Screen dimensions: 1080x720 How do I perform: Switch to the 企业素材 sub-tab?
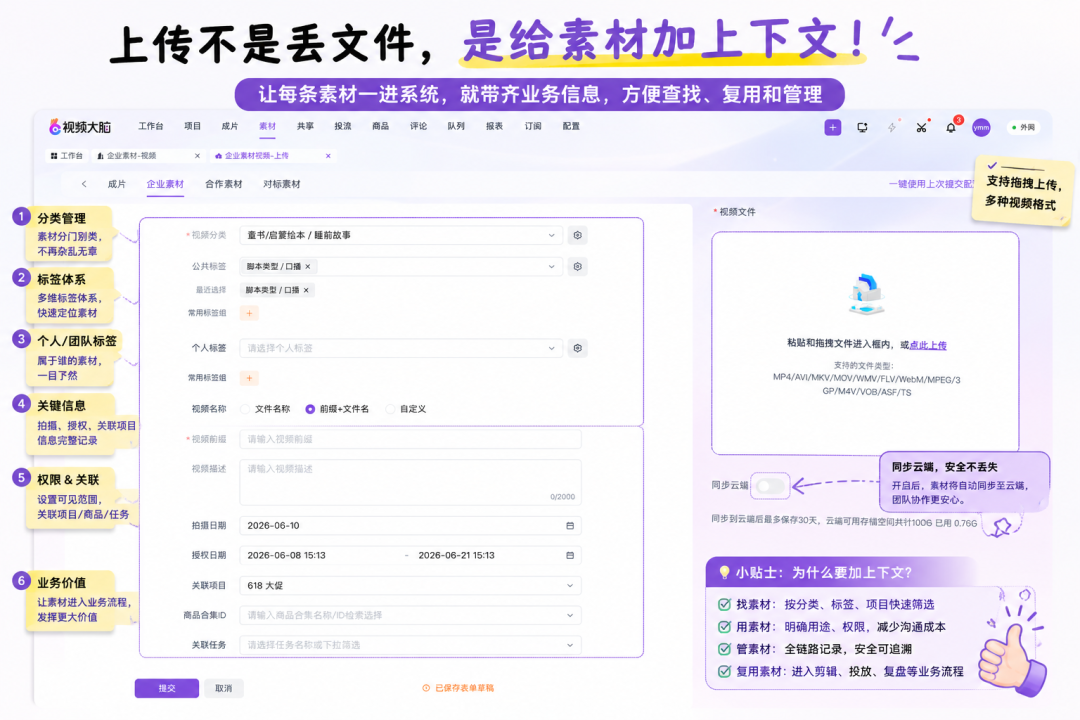click(165, 184)
